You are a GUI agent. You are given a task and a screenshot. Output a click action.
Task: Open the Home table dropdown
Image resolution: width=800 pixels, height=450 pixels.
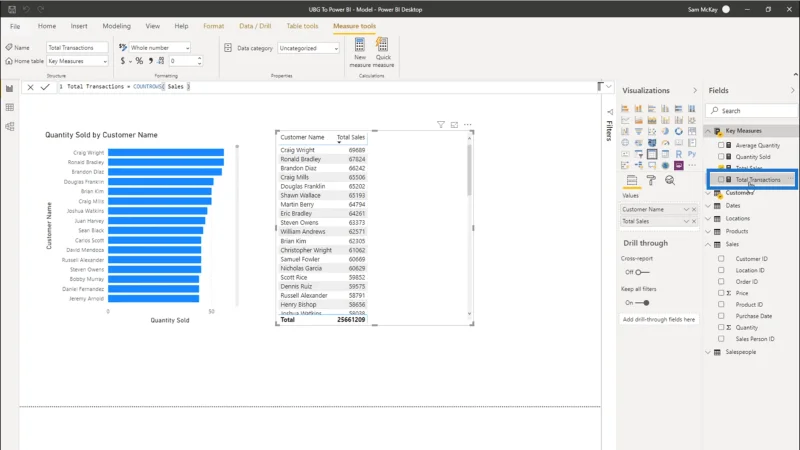[x=78, y=61]
